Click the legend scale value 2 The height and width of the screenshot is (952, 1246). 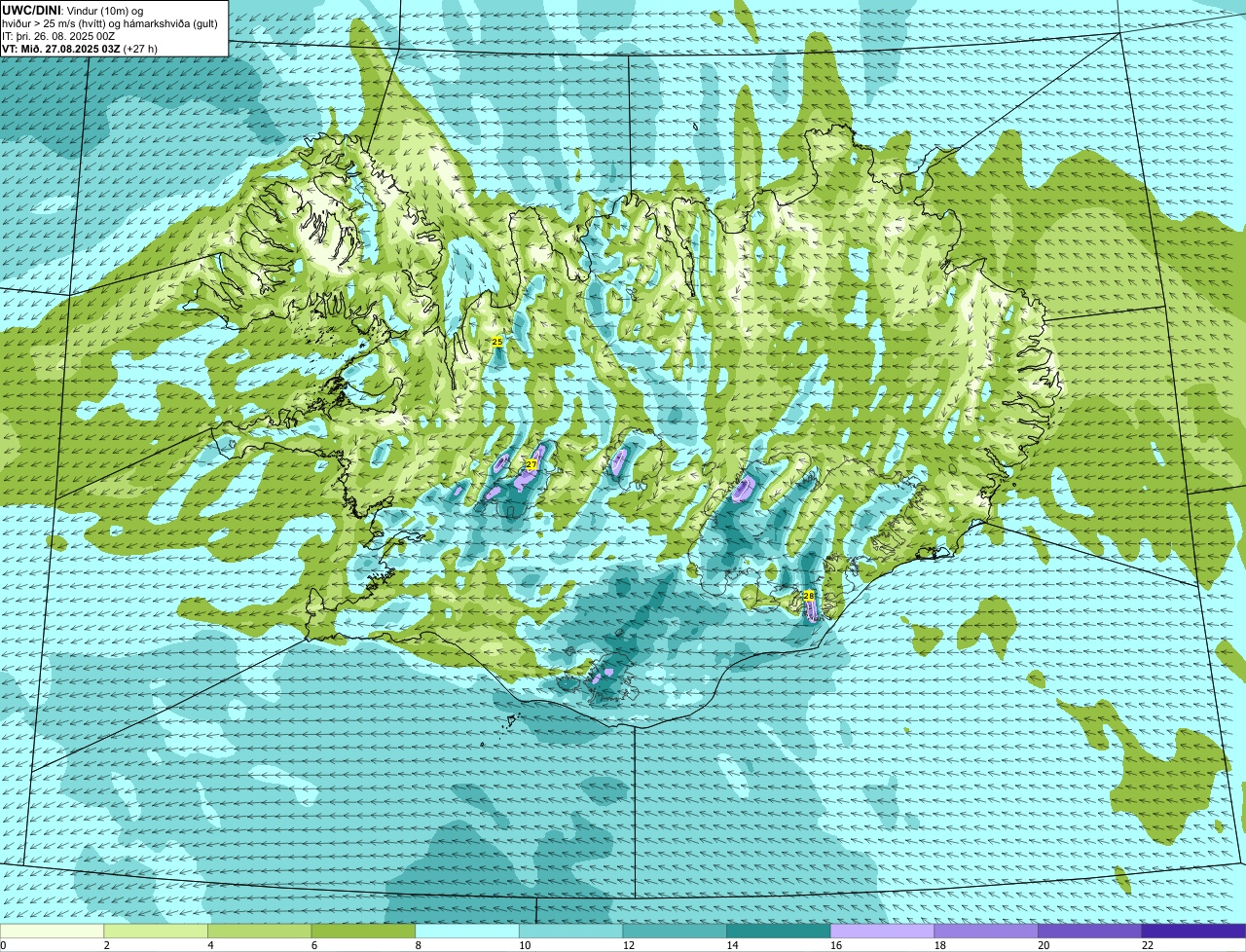[x=106, y=945]
